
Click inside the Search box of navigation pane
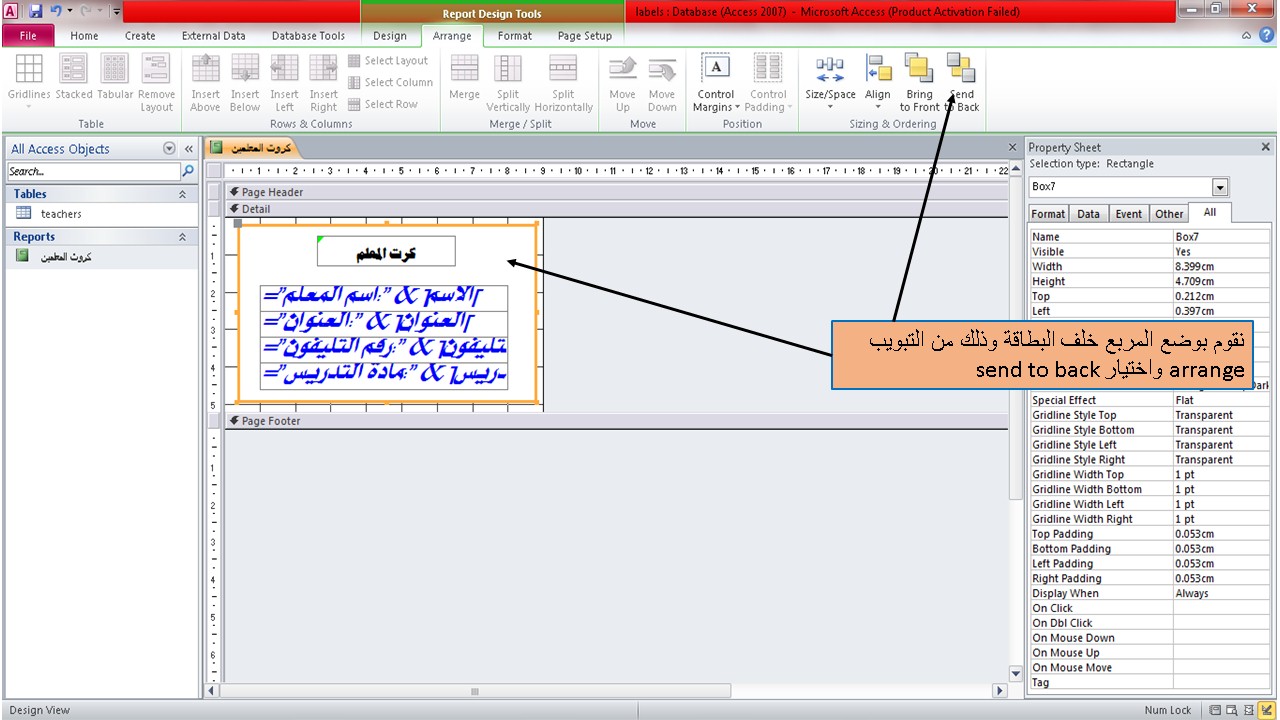point(90,171)
